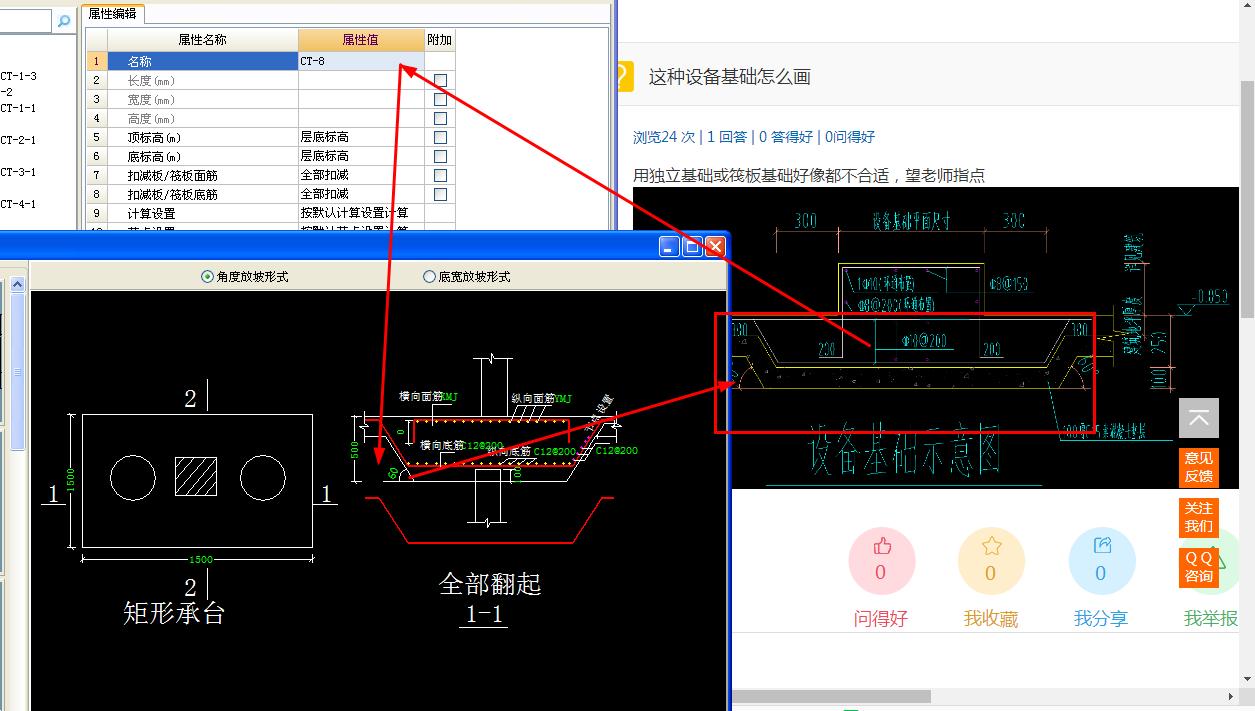Click the 全部翻起 section label
The height and width of the screenshot is (711, 1255).
click(x=490, y=583)
